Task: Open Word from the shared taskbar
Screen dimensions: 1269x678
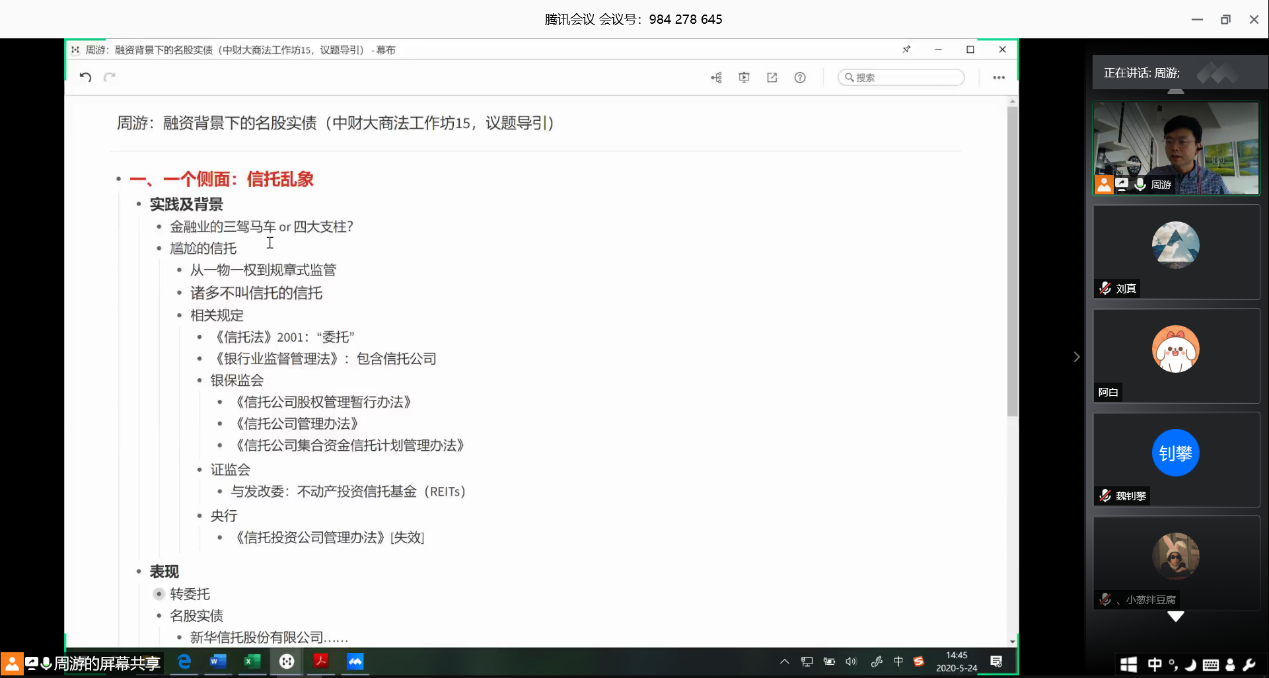Action: tap(218, 662)
